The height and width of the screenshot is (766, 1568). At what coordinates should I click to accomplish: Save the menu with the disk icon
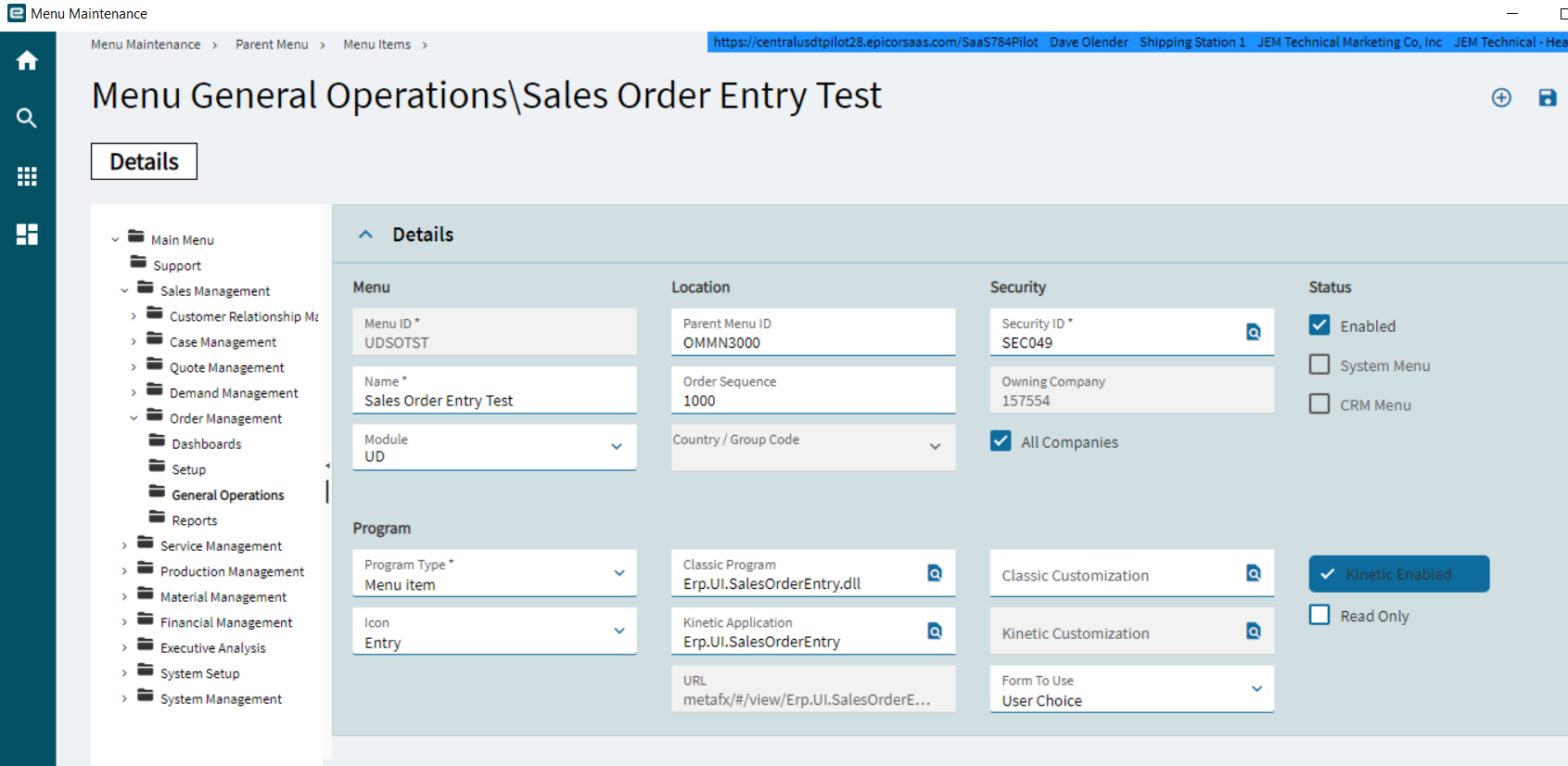pyautogui.click(x=1547, y=97)
